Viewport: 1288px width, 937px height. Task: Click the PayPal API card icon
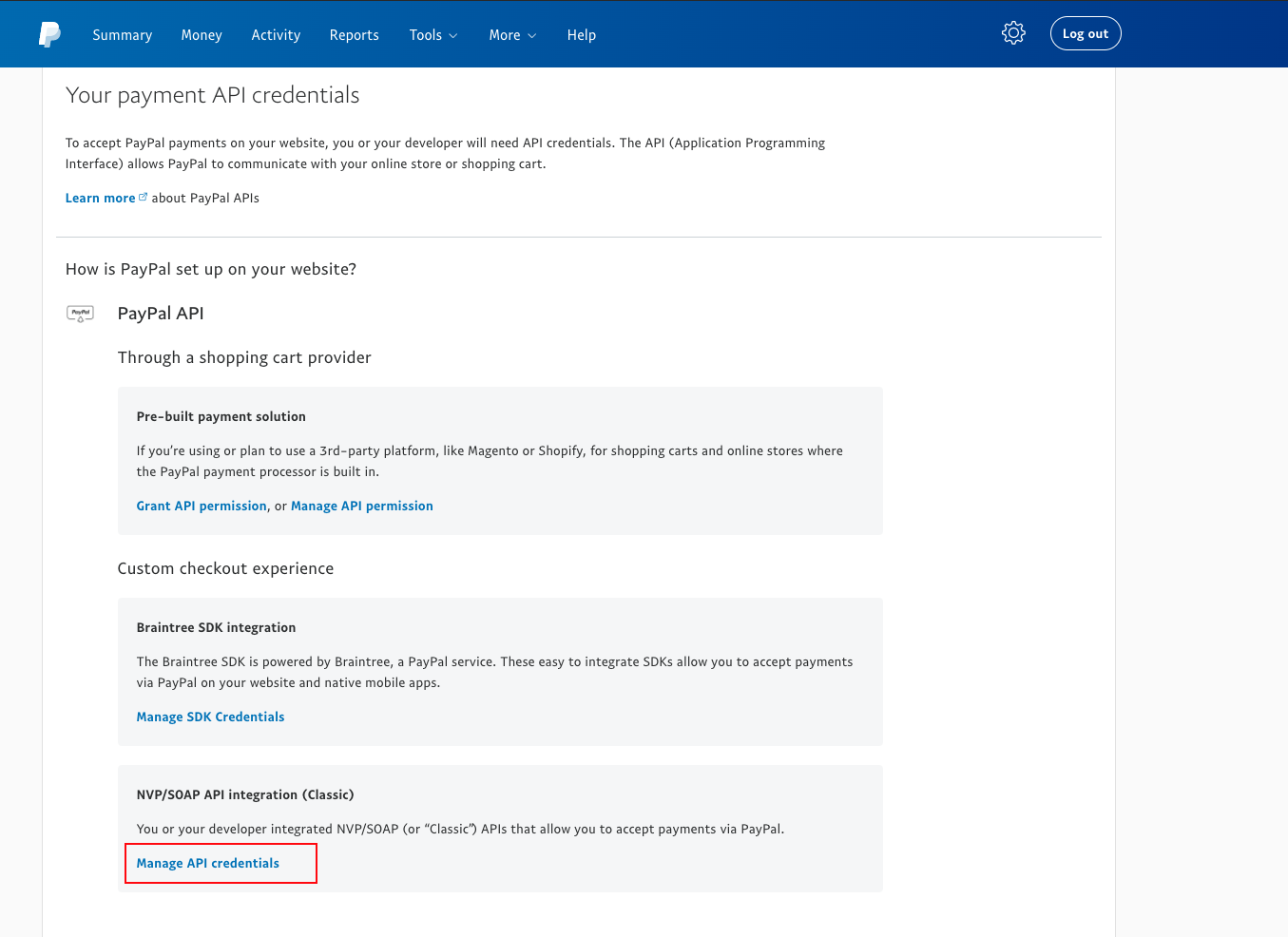tap(81, 314)
